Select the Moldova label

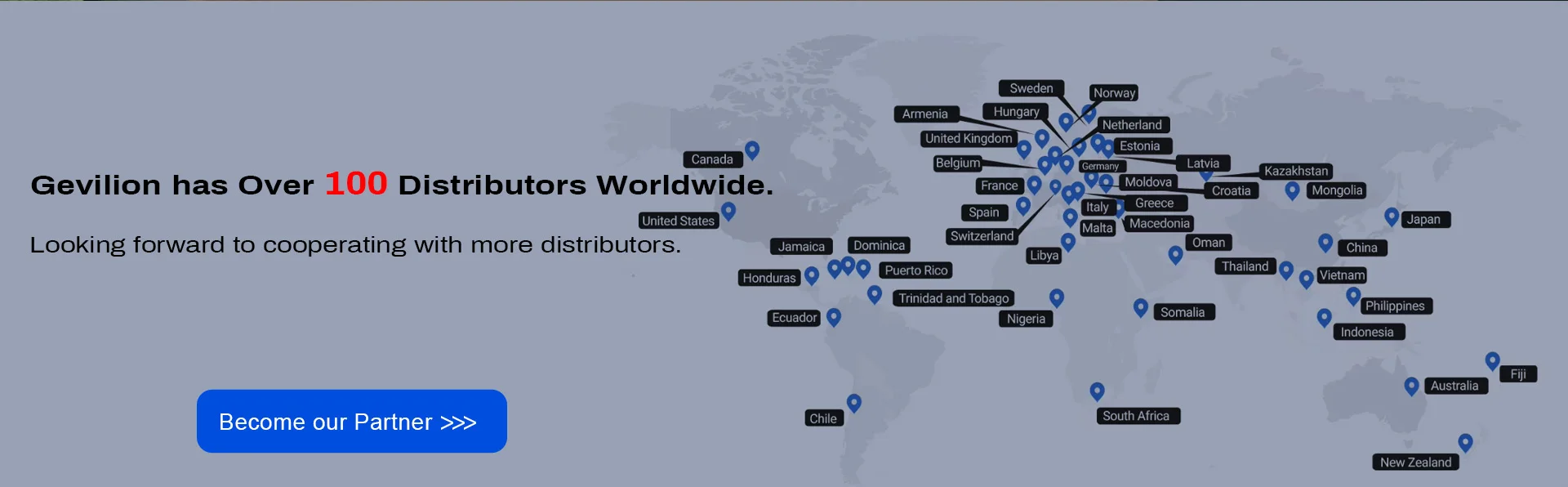coord(1148,182)
